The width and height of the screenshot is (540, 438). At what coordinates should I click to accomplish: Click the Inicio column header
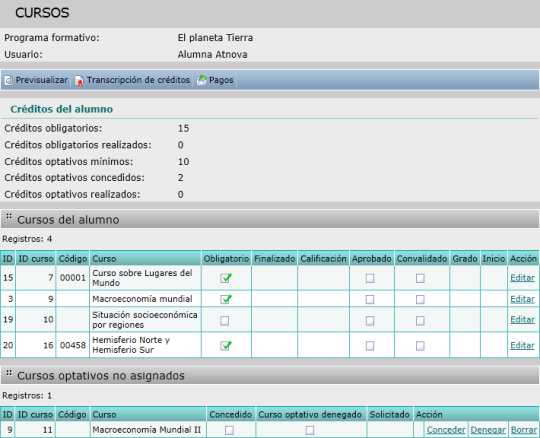[x=494, y=258]
